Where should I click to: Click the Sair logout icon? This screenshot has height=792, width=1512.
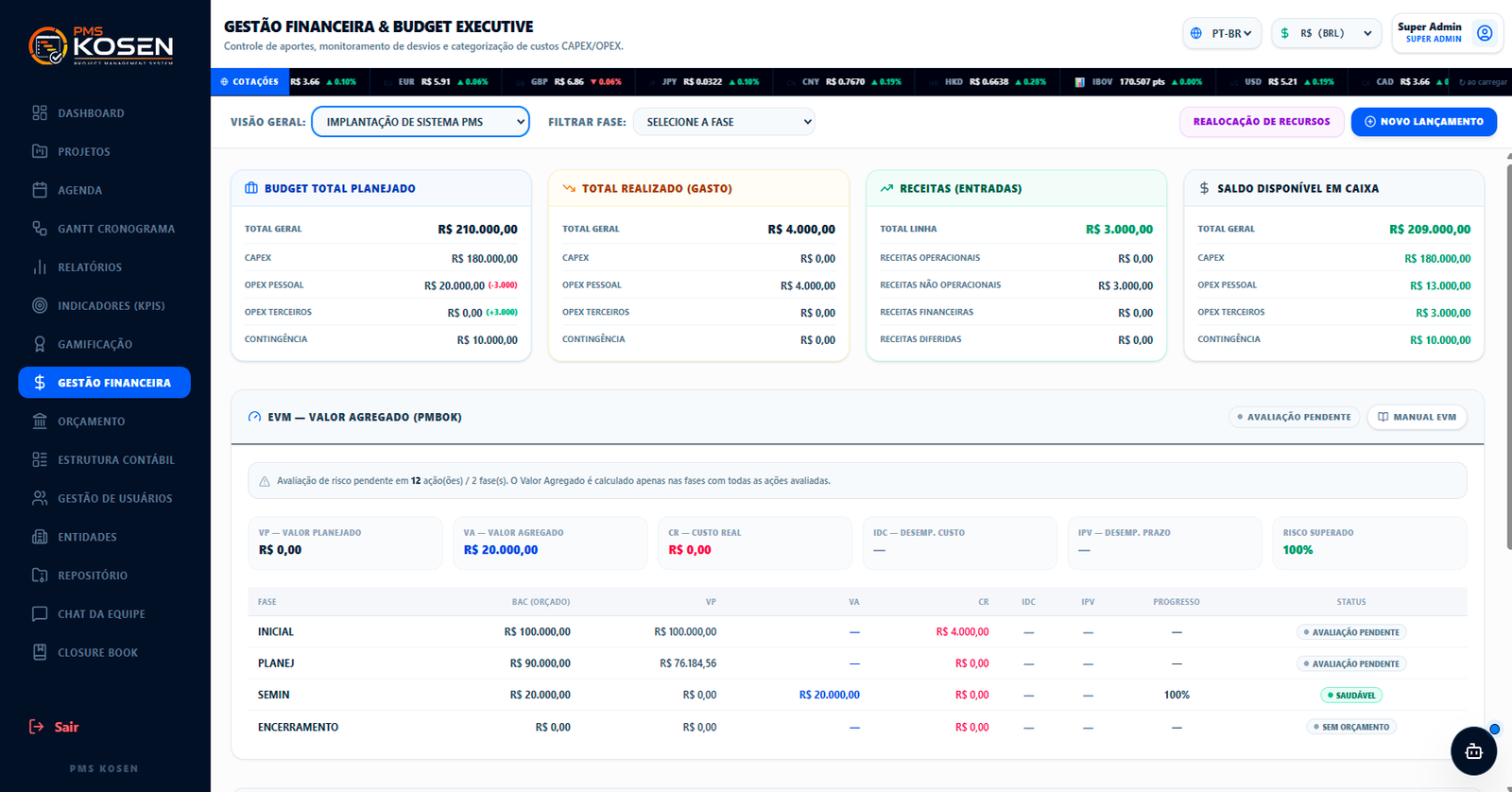tap(37, 727)
